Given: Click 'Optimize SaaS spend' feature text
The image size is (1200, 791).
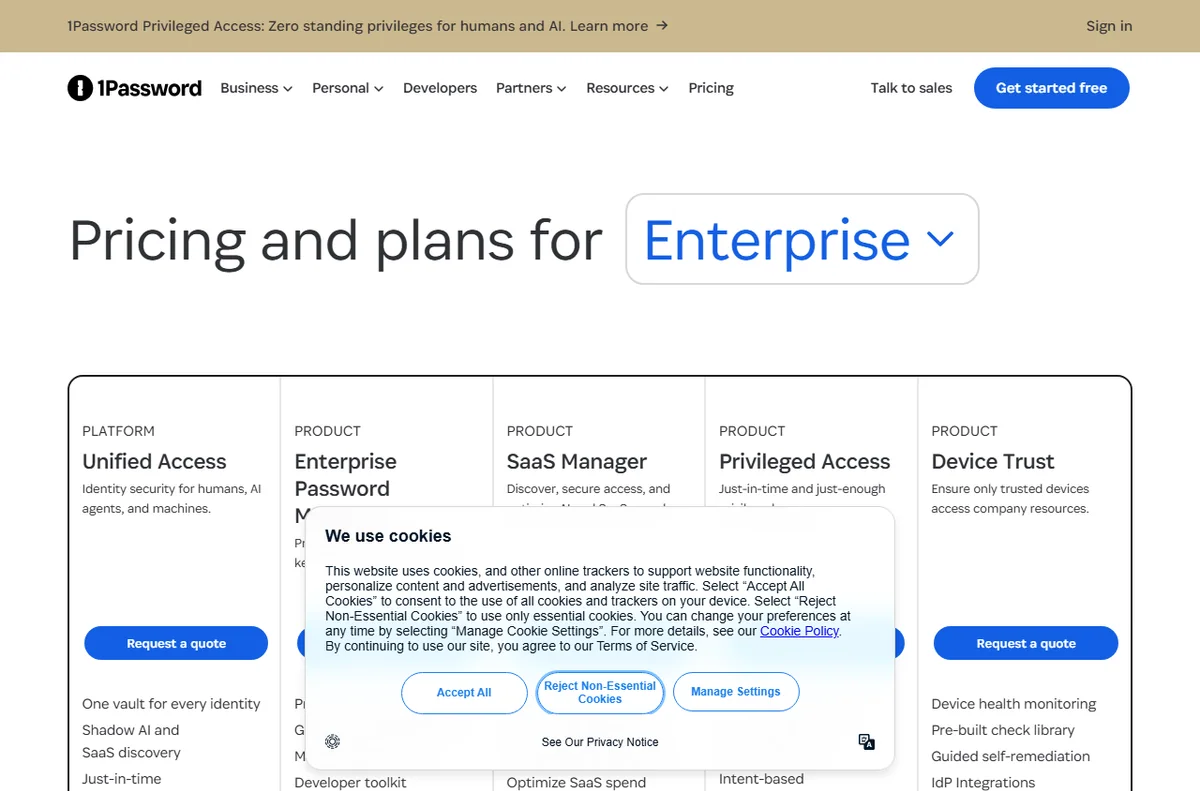Looking at the screenshot, I should [x=576, y=782].
